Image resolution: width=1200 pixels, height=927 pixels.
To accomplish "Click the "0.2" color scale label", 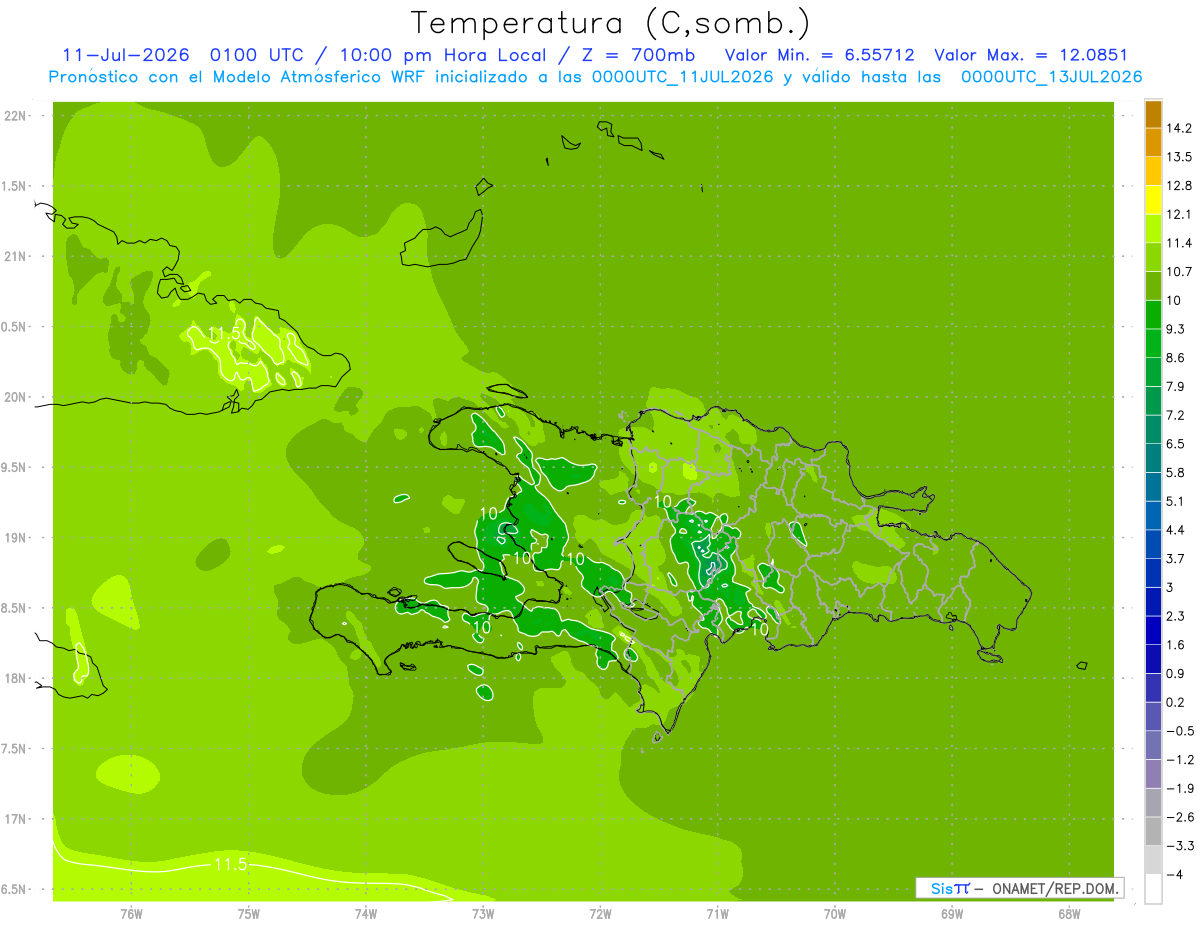I will click(1175, 702).
